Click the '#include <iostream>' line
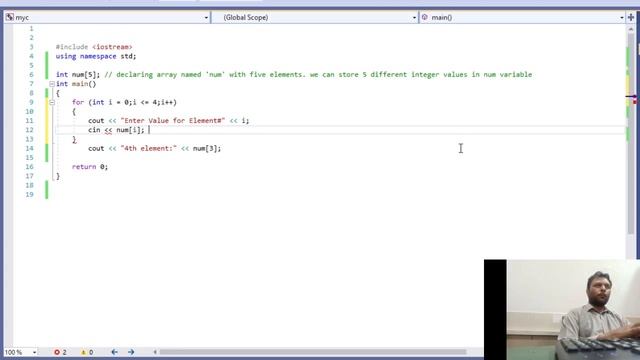This screenshot has height=360, width=640. [x=94, y=47]
